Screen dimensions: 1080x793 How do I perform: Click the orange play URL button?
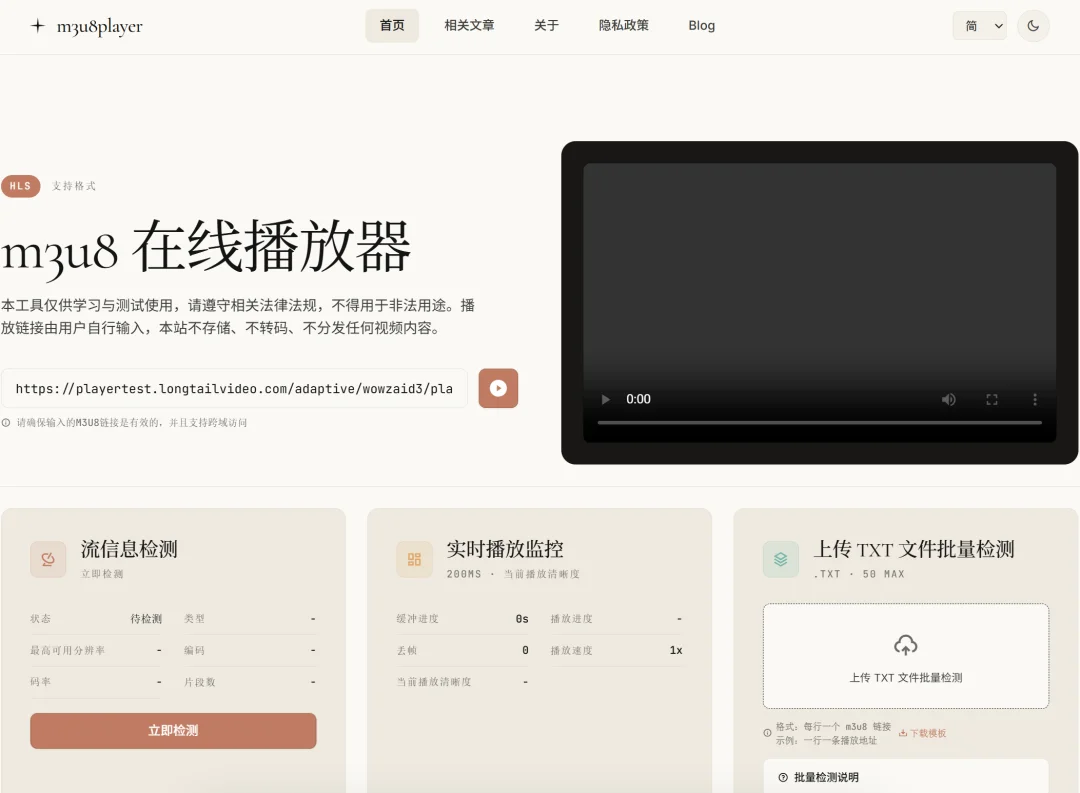point(498,389)
